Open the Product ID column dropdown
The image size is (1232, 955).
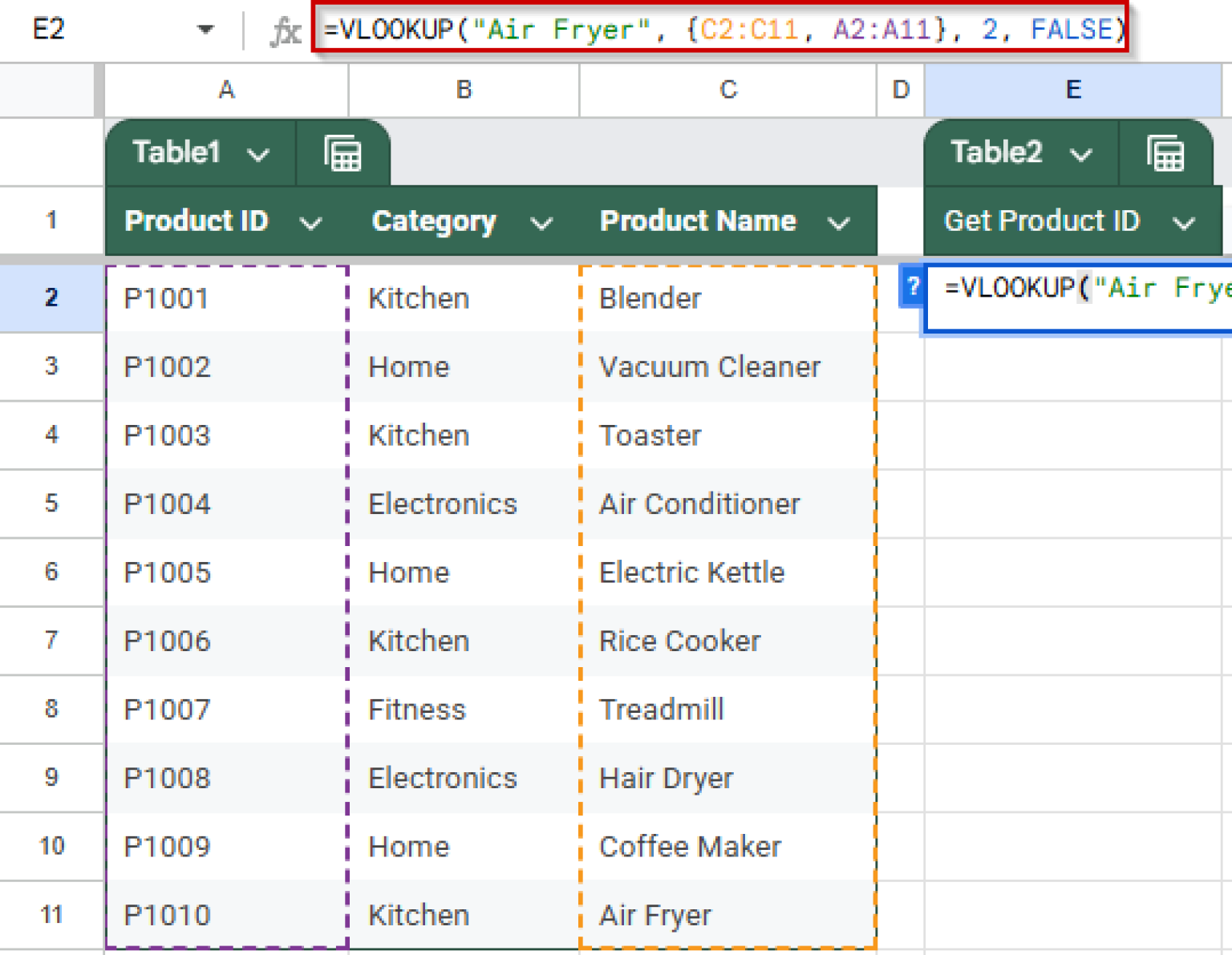(311, 222)
